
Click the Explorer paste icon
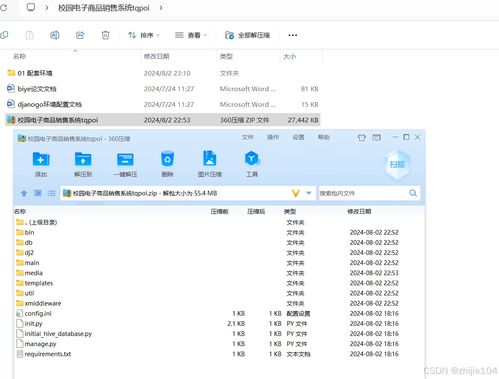tap(29, 35)
